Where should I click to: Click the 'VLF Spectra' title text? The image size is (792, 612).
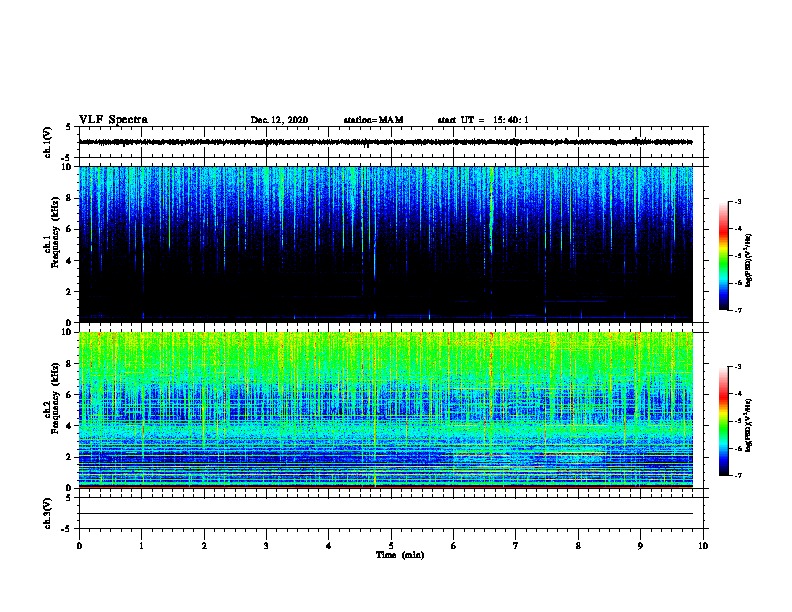pos(113,120)
